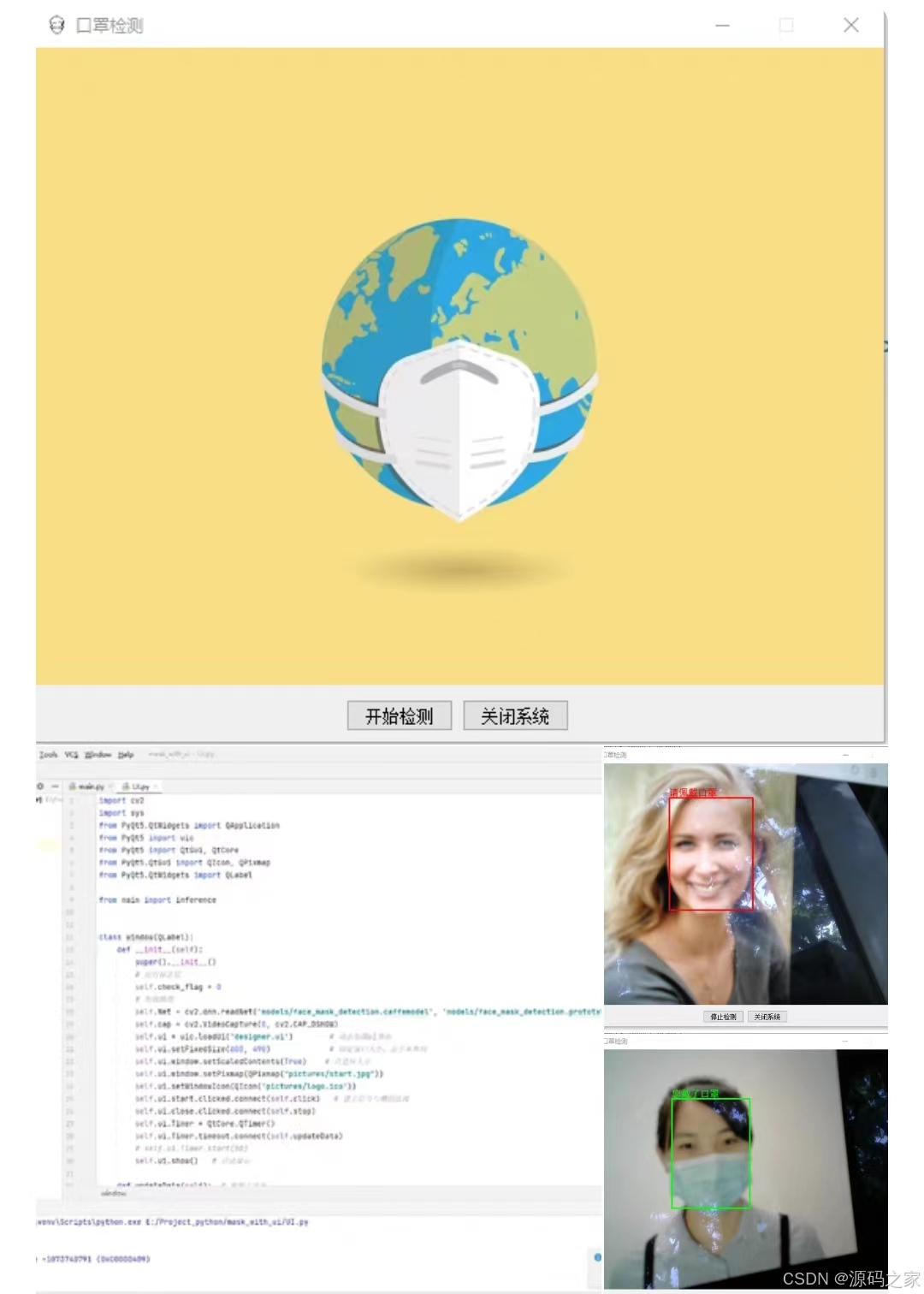Open the VCS menu in PyCharm
This screenshot has height=1294, width=924.
click(x=69, y=755)
